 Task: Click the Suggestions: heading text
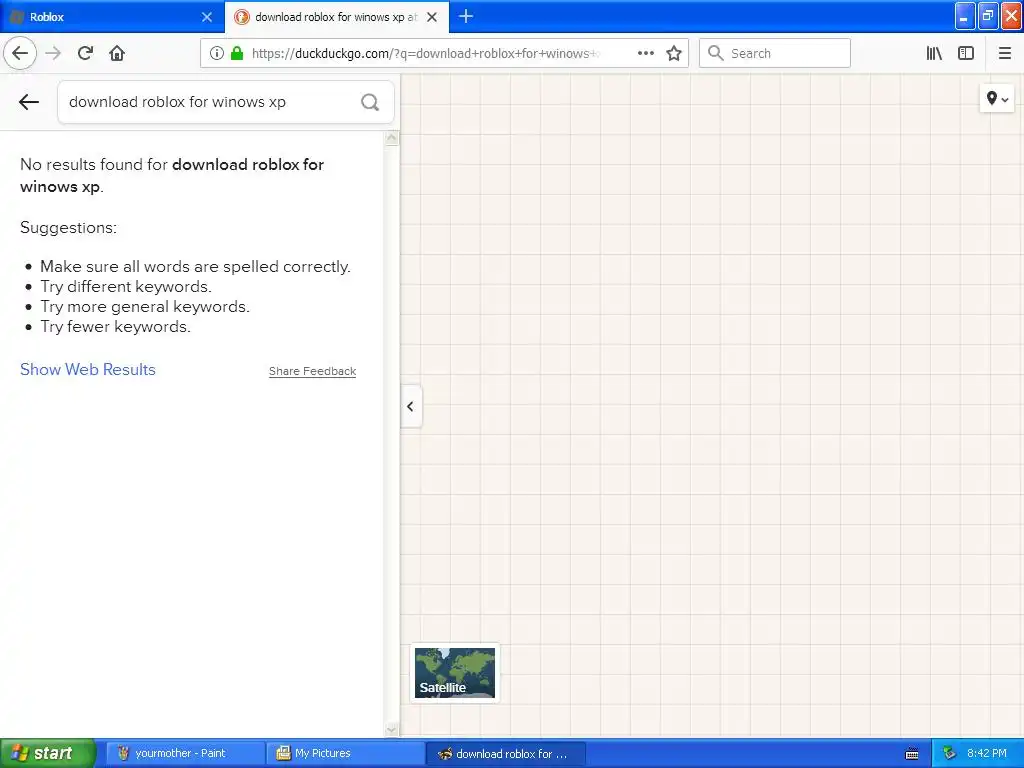pos(69,227)
